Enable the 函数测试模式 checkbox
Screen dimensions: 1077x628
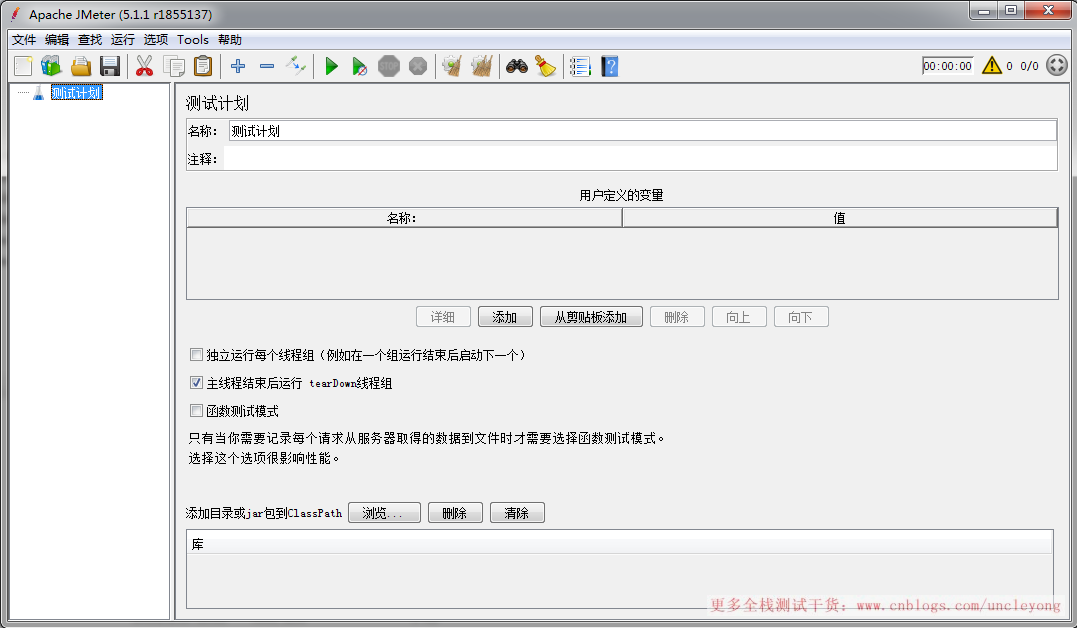click(196, 411)
